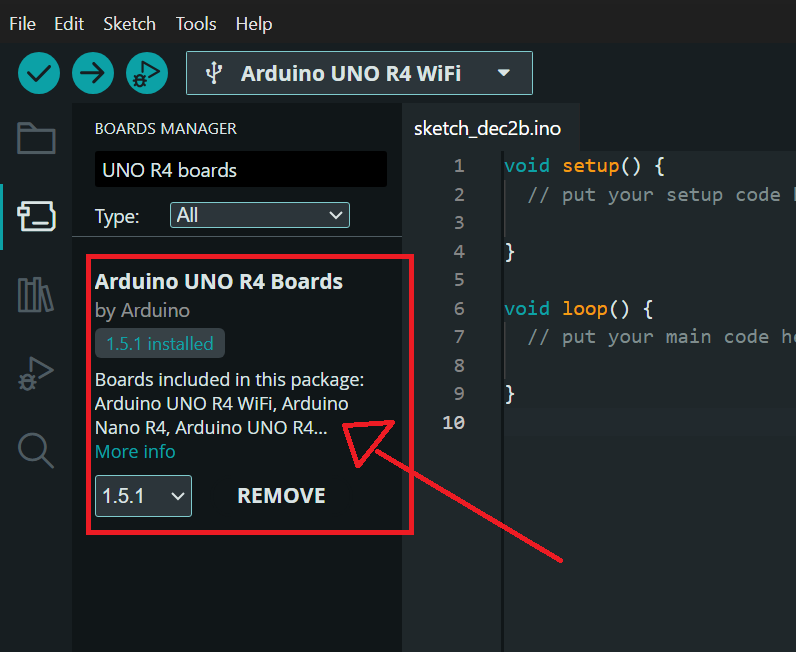Open the Type filter dropdown
Image resolution: width=796 pixels, height=652 pixels.
(x=259, y=215)
